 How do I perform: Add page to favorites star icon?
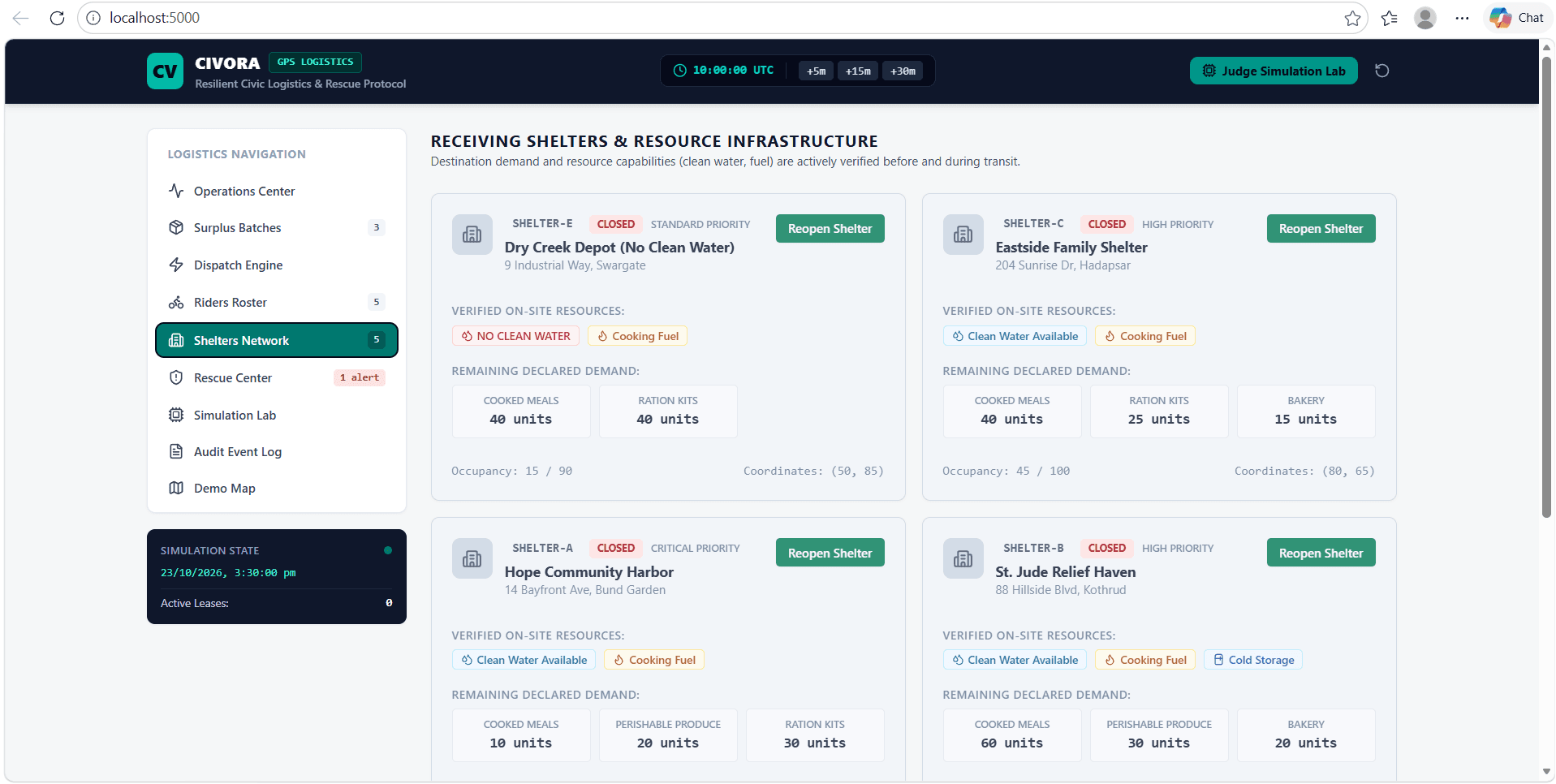coord(1352,18)
